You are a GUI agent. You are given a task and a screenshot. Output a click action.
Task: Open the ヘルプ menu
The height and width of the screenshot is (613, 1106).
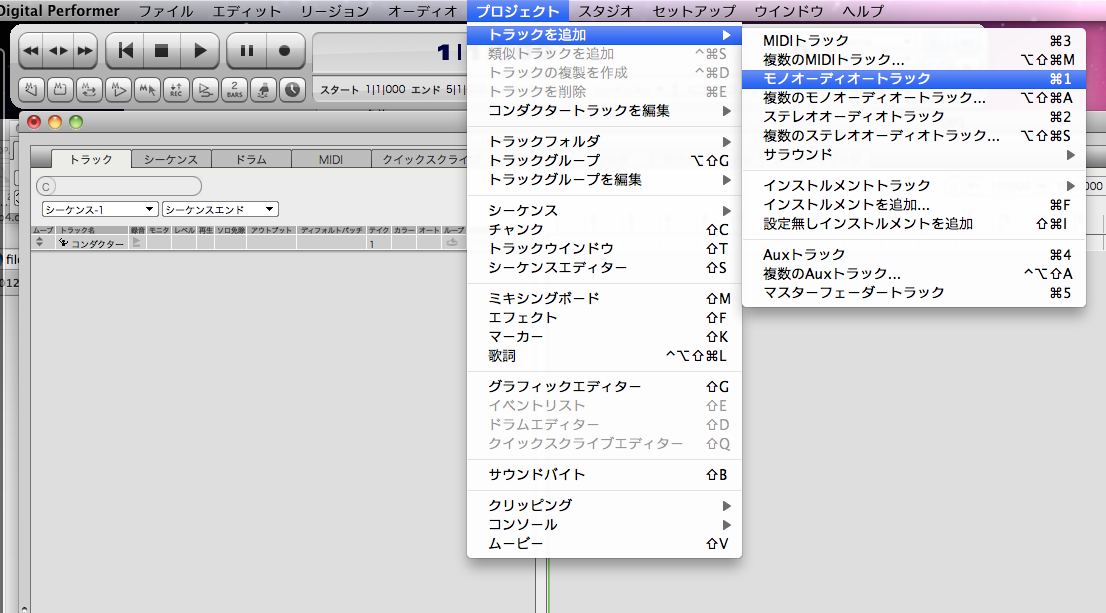coord(863,11)
